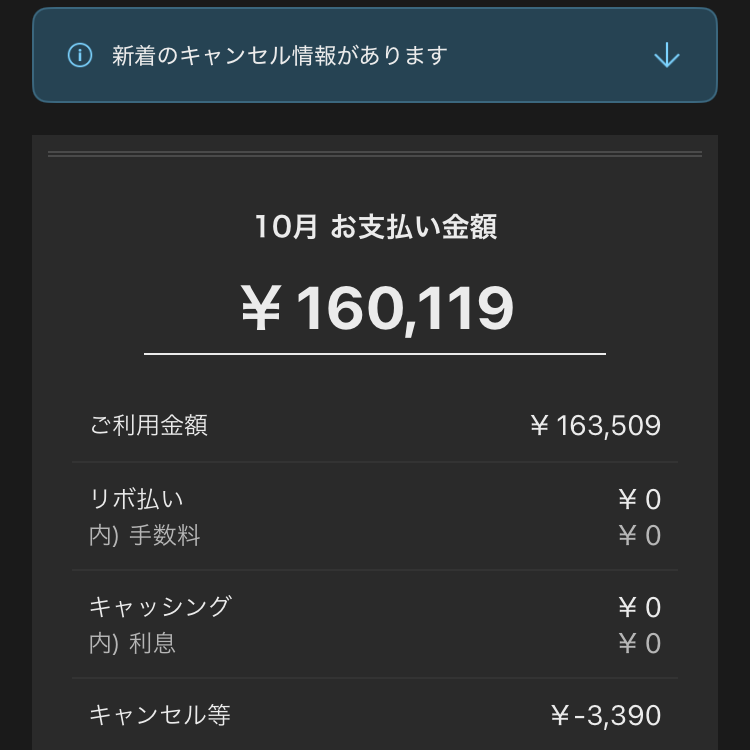Select the 10月 お支払い金額 heading
Viewport: 750px width, 750px height.
coord(375,227)
